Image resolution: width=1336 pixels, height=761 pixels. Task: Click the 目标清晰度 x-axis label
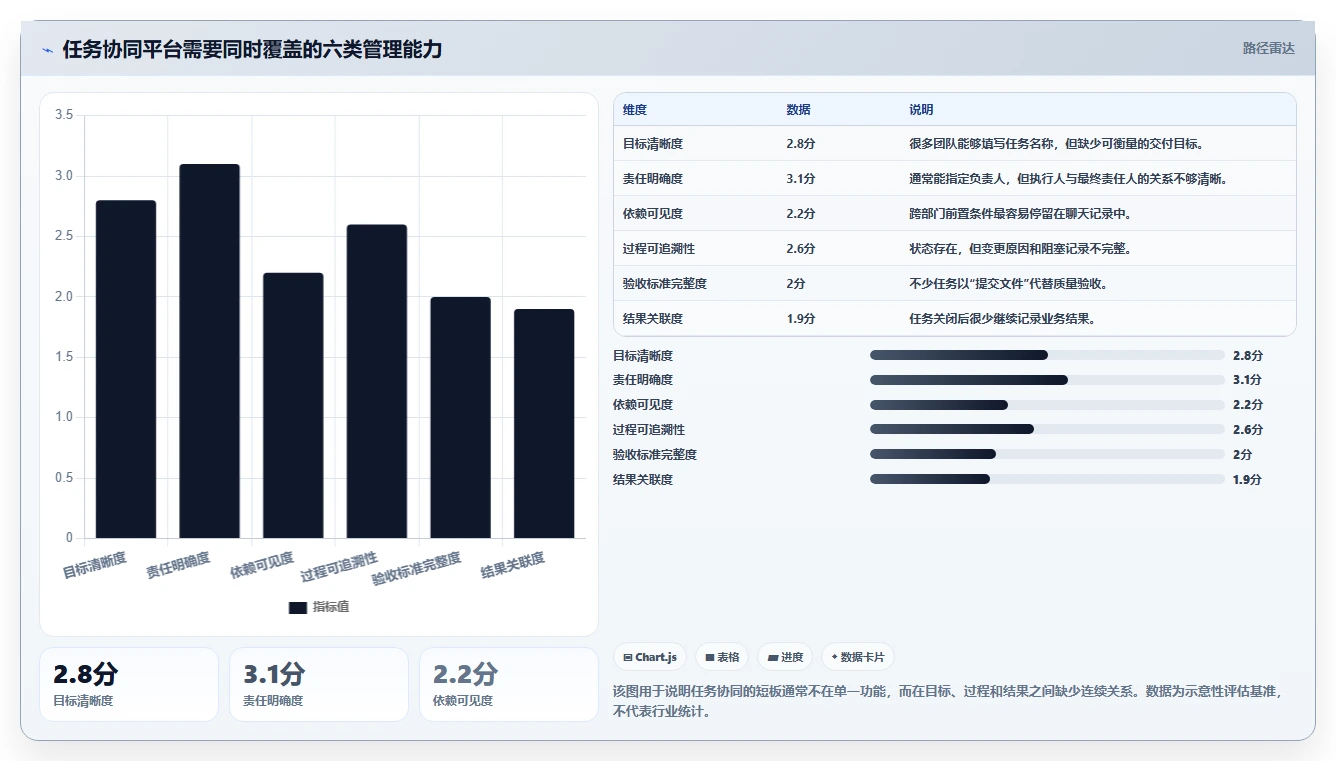[x=95, y=565]
